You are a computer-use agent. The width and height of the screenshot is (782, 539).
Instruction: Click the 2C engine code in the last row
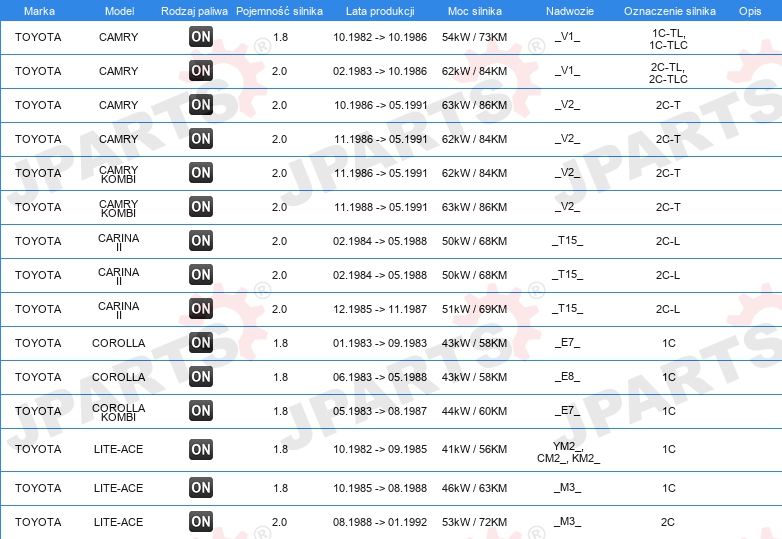coord(668,522)
